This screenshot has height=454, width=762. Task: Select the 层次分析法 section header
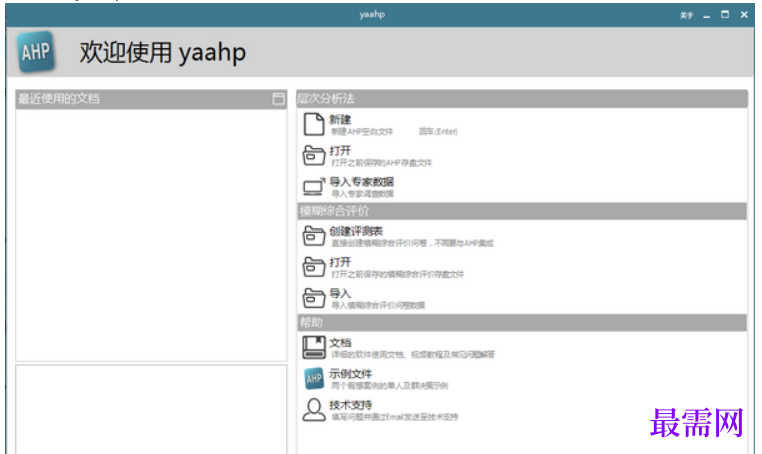tap(522, 99)
